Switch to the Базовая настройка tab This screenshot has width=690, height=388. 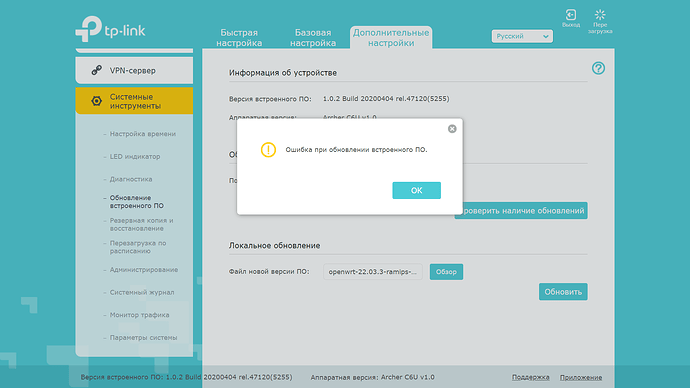pyautogui.click(x=313, y=38)
